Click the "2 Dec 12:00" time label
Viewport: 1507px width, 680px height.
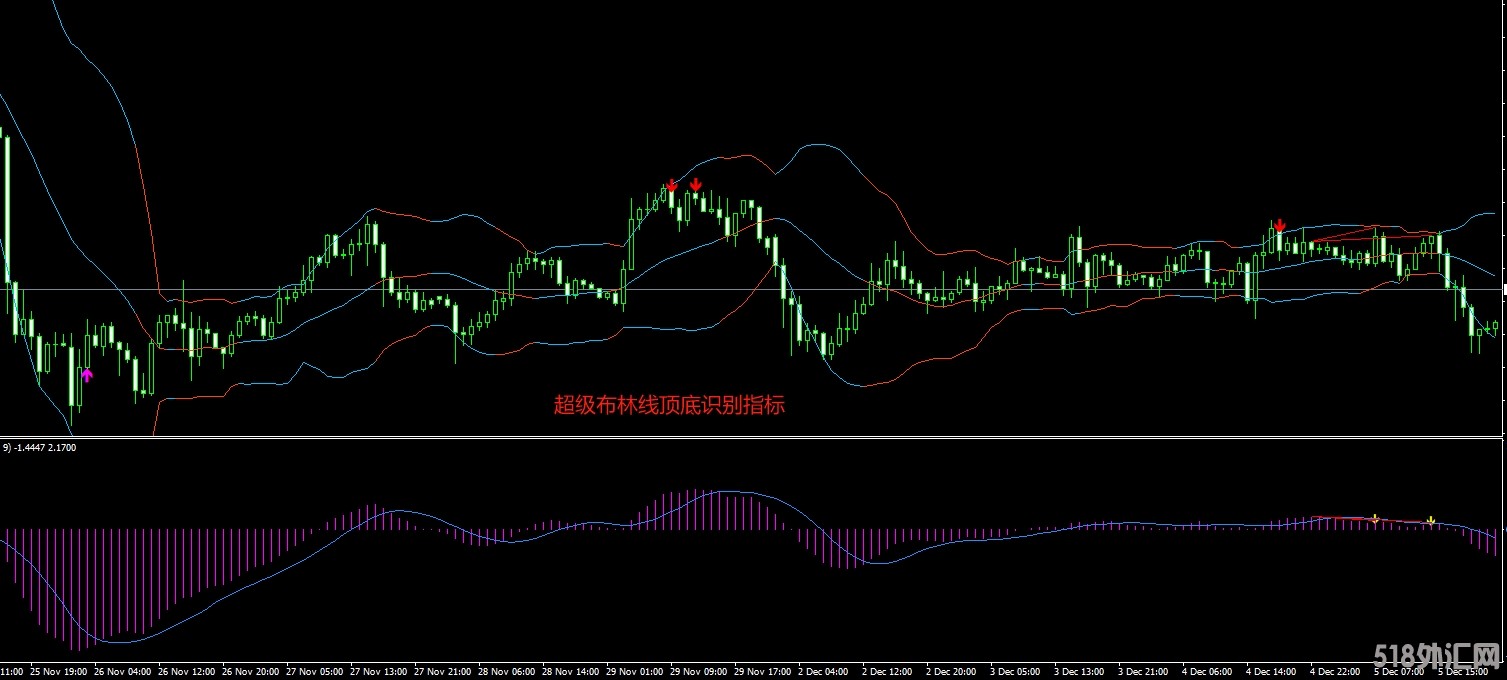[888, 672]
